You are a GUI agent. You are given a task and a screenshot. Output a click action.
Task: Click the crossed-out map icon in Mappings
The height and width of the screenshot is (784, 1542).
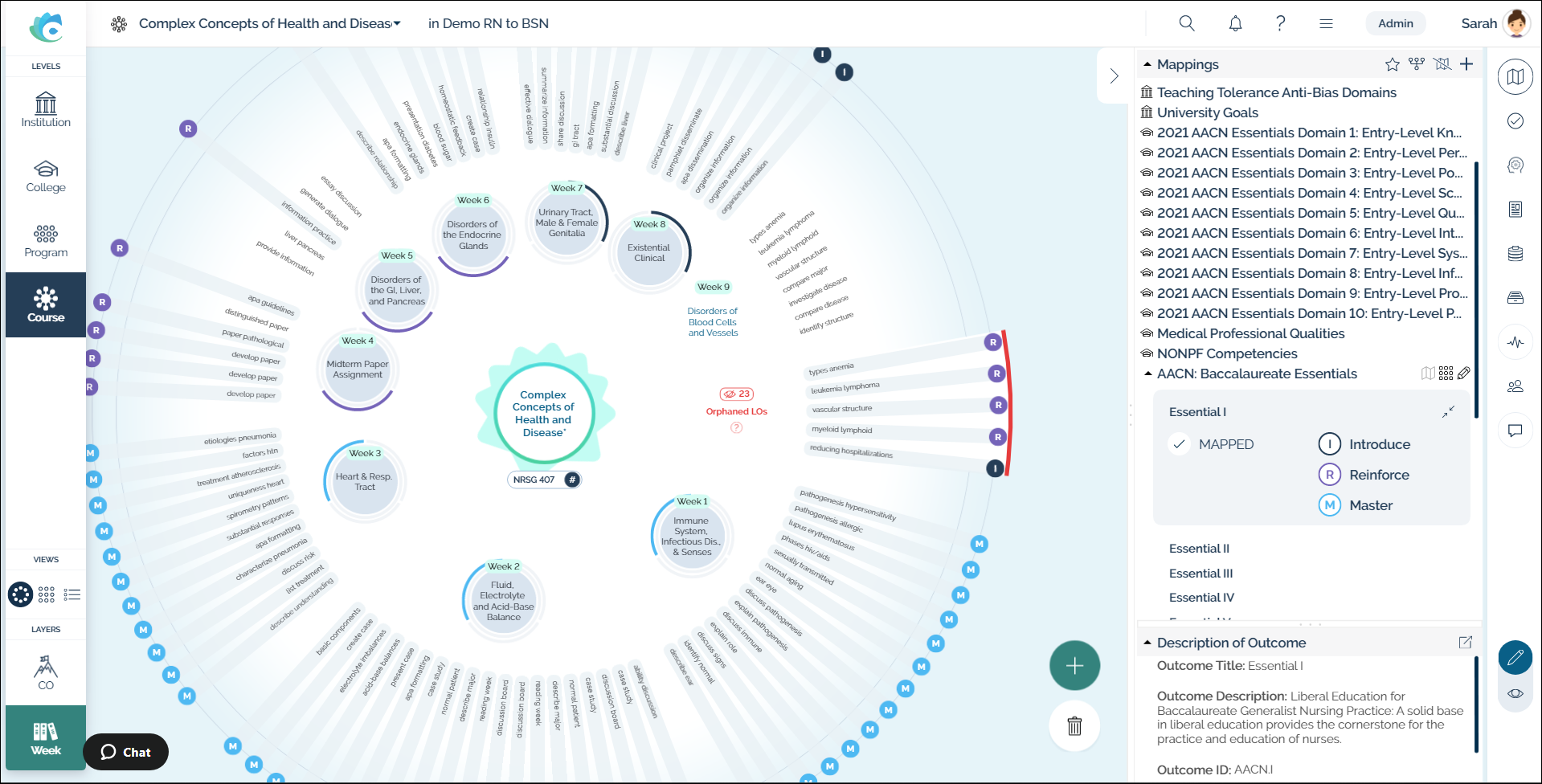(1442, 64)
